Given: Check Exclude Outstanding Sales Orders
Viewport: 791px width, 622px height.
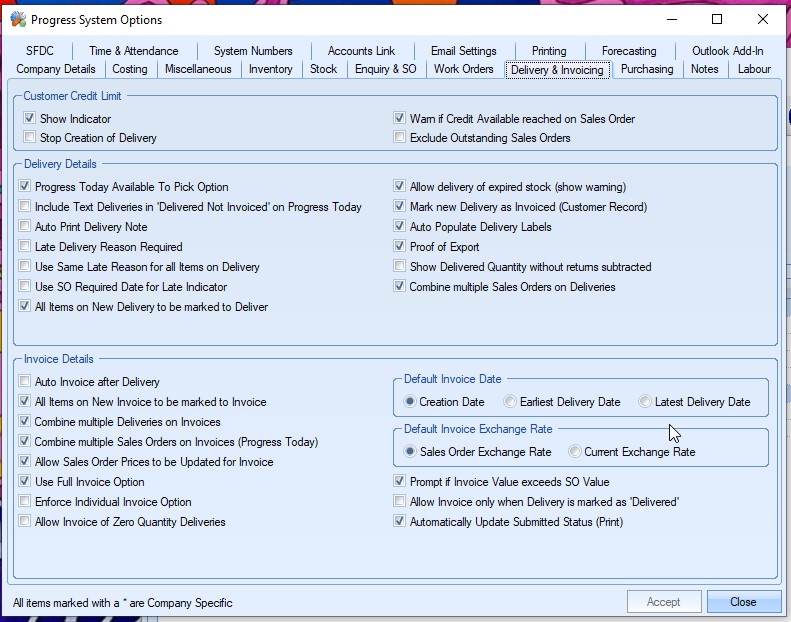Looking at the screenshot, I should pyautogui.click(x=400, y=138).
